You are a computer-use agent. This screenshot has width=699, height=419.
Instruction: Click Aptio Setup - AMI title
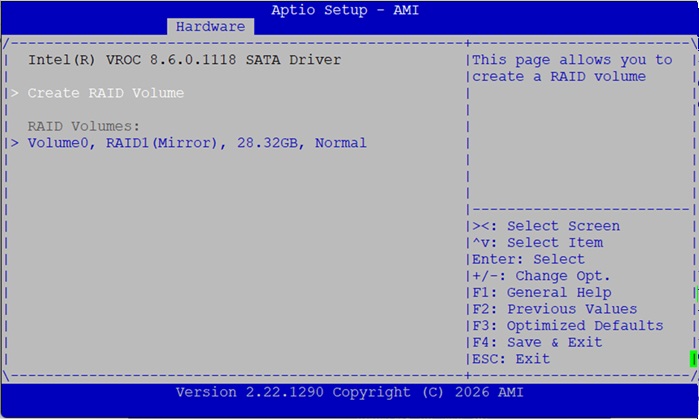coord(345,10)
